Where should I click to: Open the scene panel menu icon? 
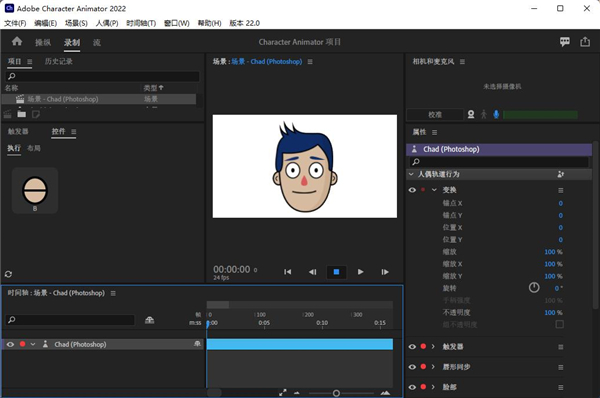(310, 62)
